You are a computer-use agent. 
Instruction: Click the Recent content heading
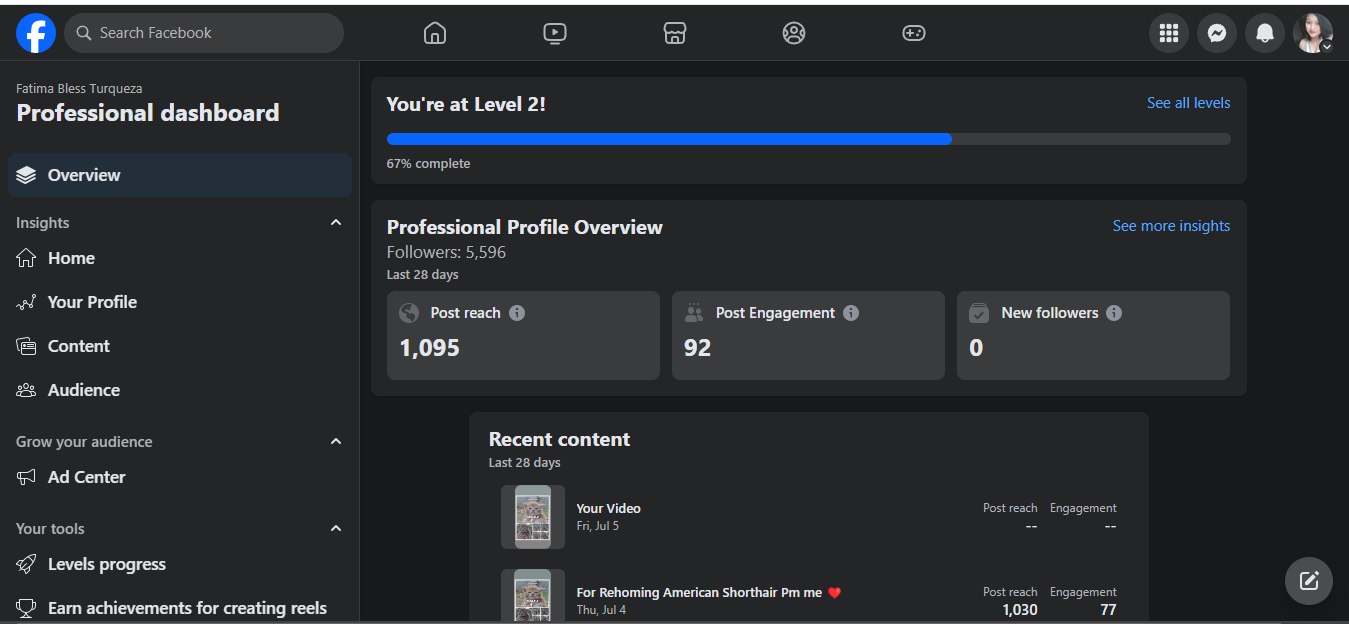point(559,439)
